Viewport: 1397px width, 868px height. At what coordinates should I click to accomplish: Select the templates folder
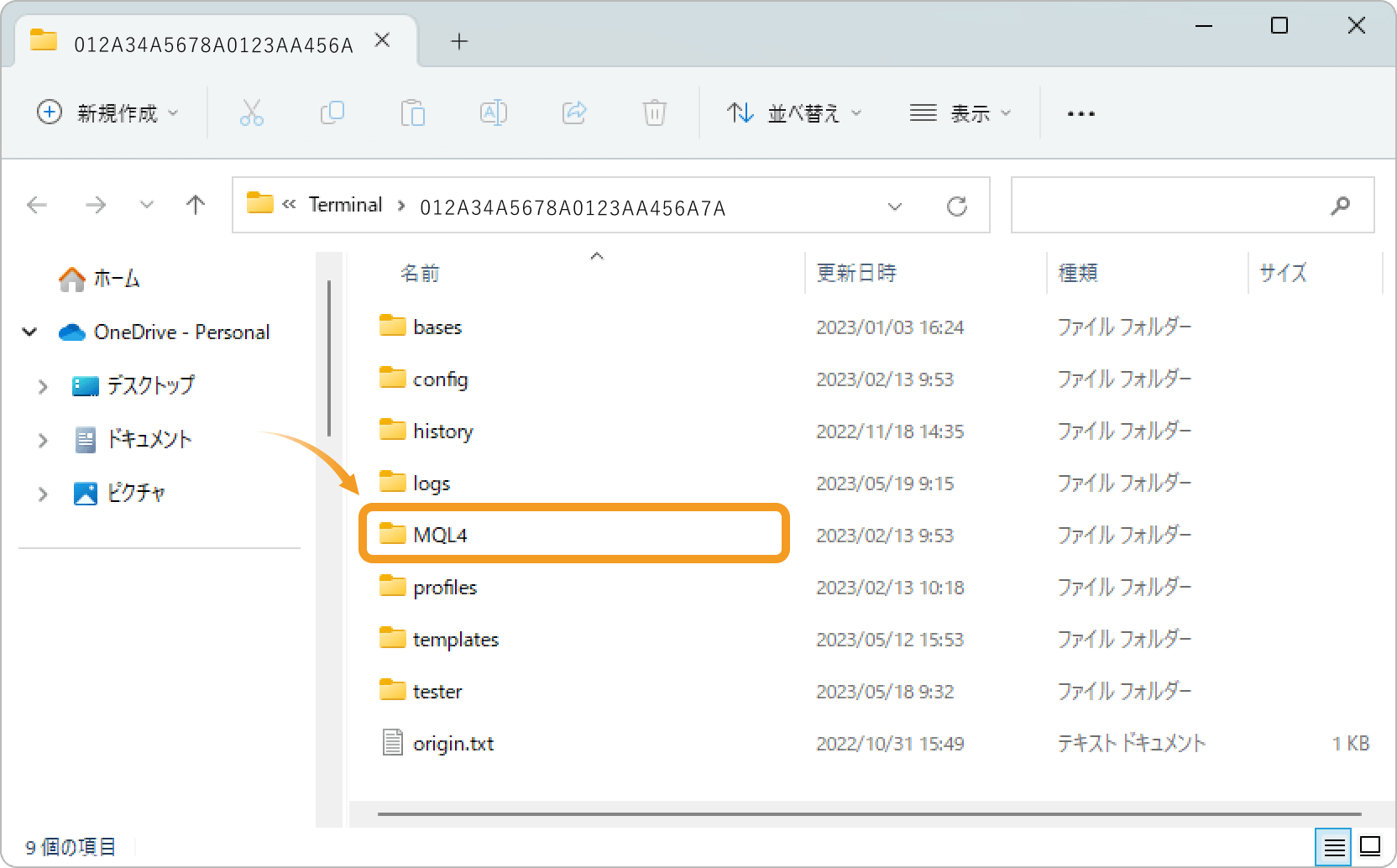[x=456, y=639]
